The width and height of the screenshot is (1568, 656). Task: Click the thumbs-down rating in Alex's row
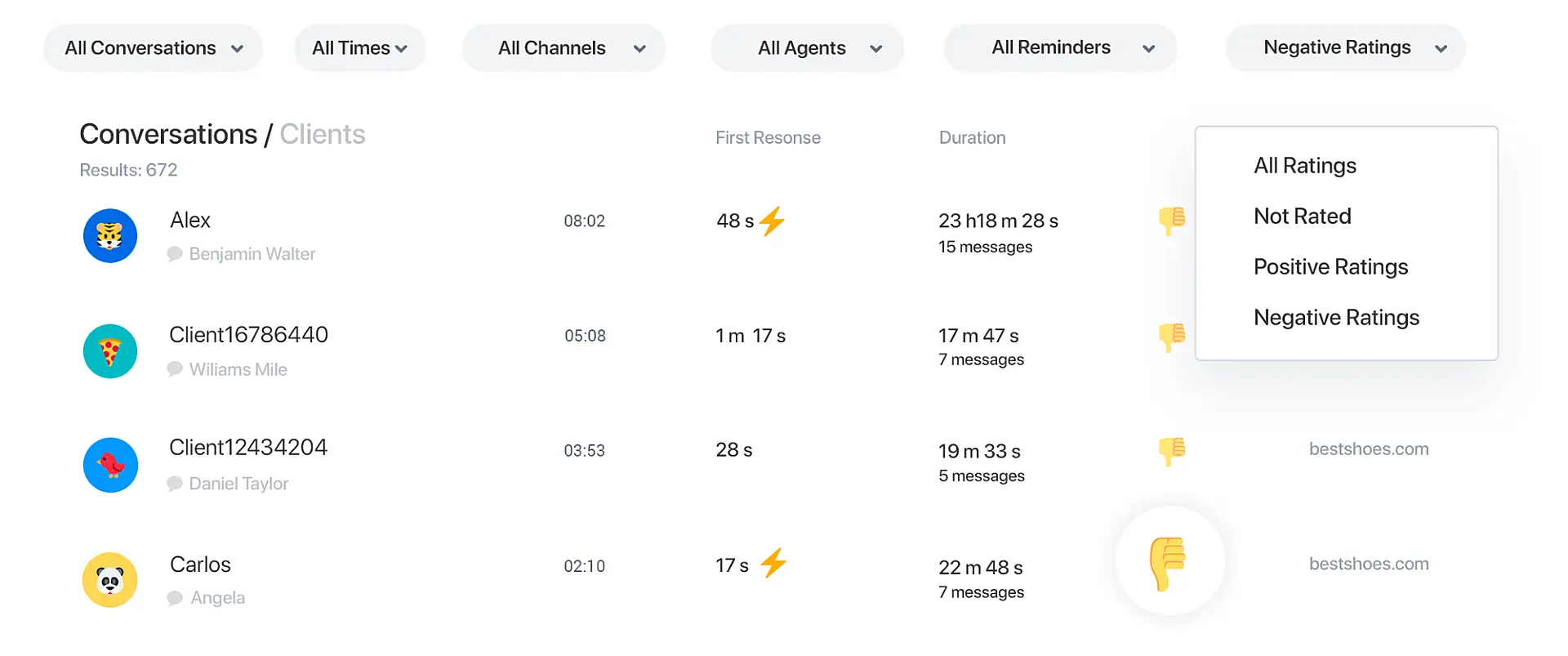tap(1172, 221)
